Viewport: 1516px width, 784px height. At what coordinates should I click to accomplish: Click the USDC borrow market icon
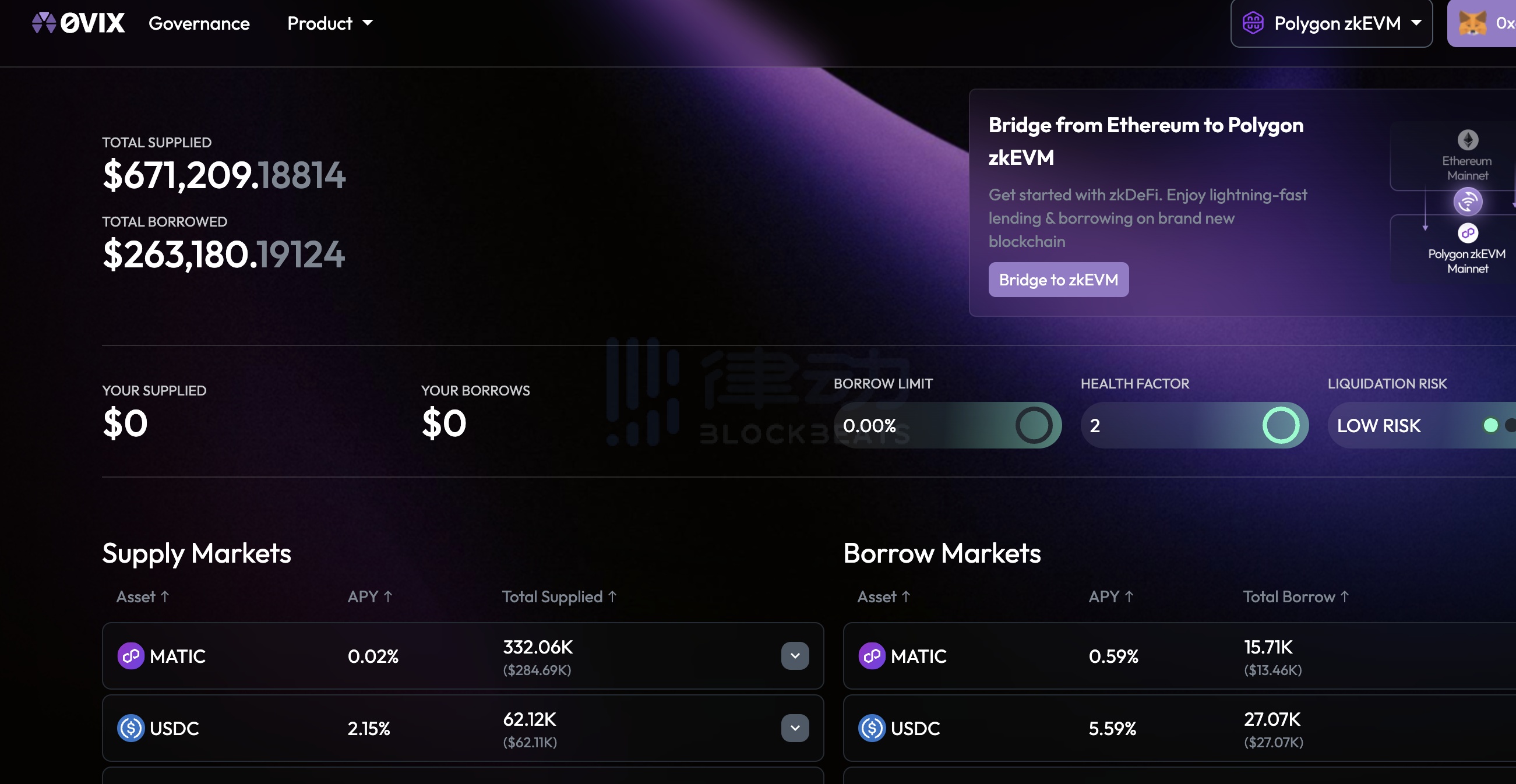click(871, 727)
